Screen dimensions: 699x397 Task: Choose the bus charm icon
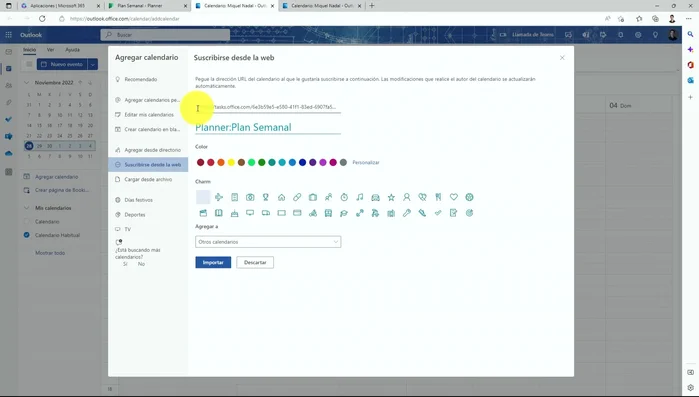(329, 213)
